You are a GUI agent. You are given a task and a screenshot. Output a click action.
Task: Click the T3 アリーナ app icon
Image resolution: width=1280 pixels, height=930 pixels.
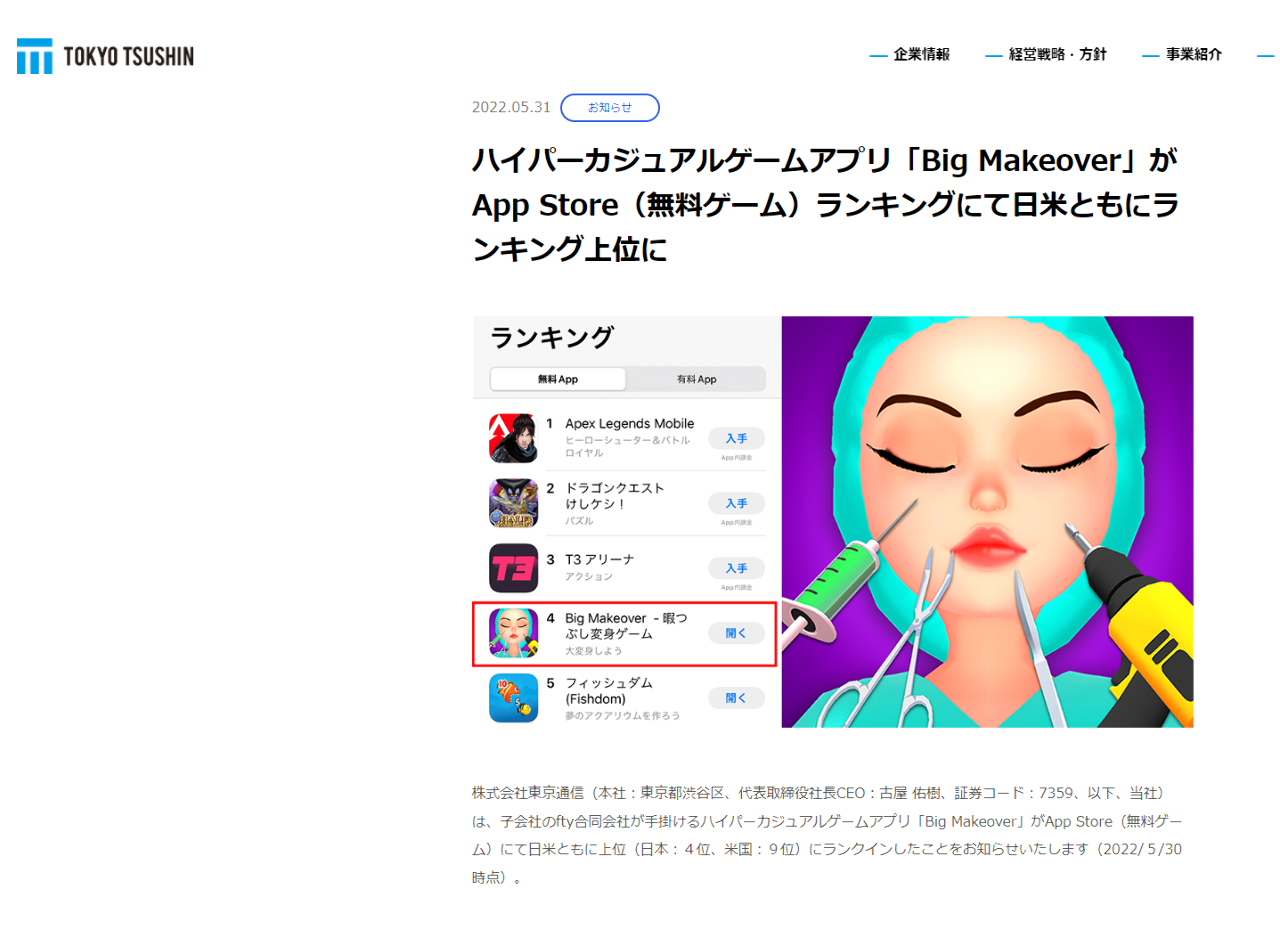tap(514, 568)
